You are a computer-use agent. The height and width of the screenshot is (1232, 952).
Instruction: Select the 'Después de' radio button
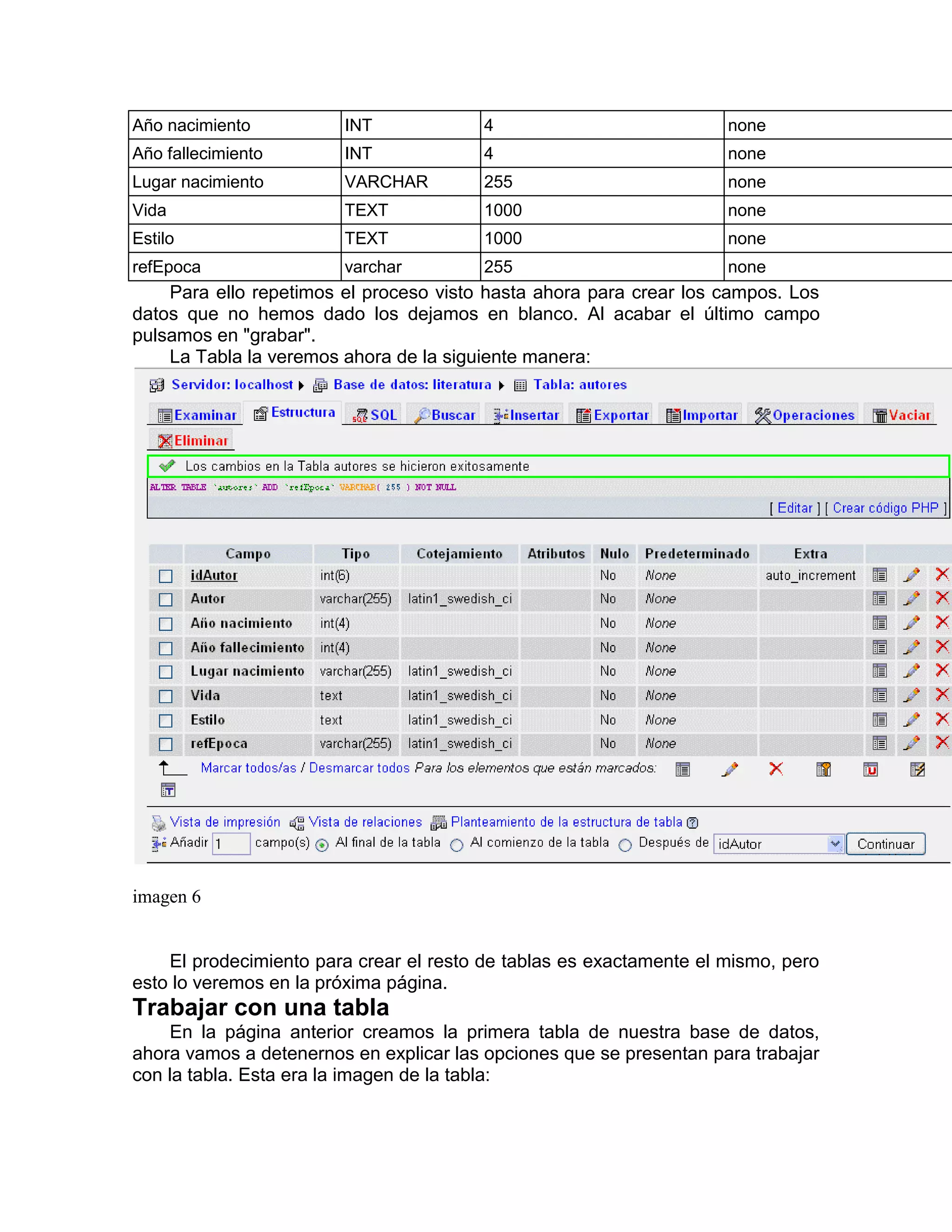[625, 844]
